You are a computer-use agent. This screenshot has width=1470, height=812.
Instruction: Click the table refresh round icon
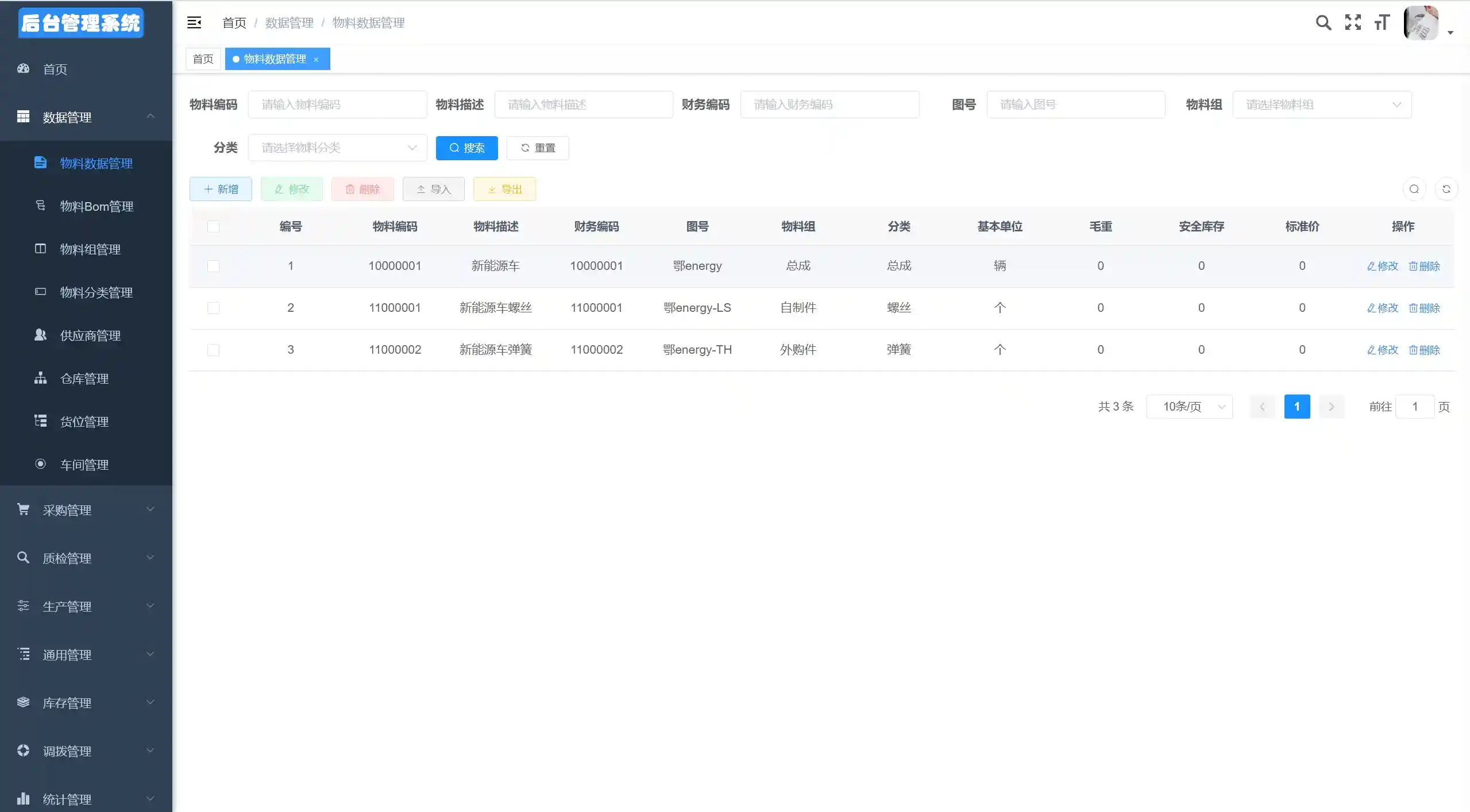click(x=1446, y=190)
